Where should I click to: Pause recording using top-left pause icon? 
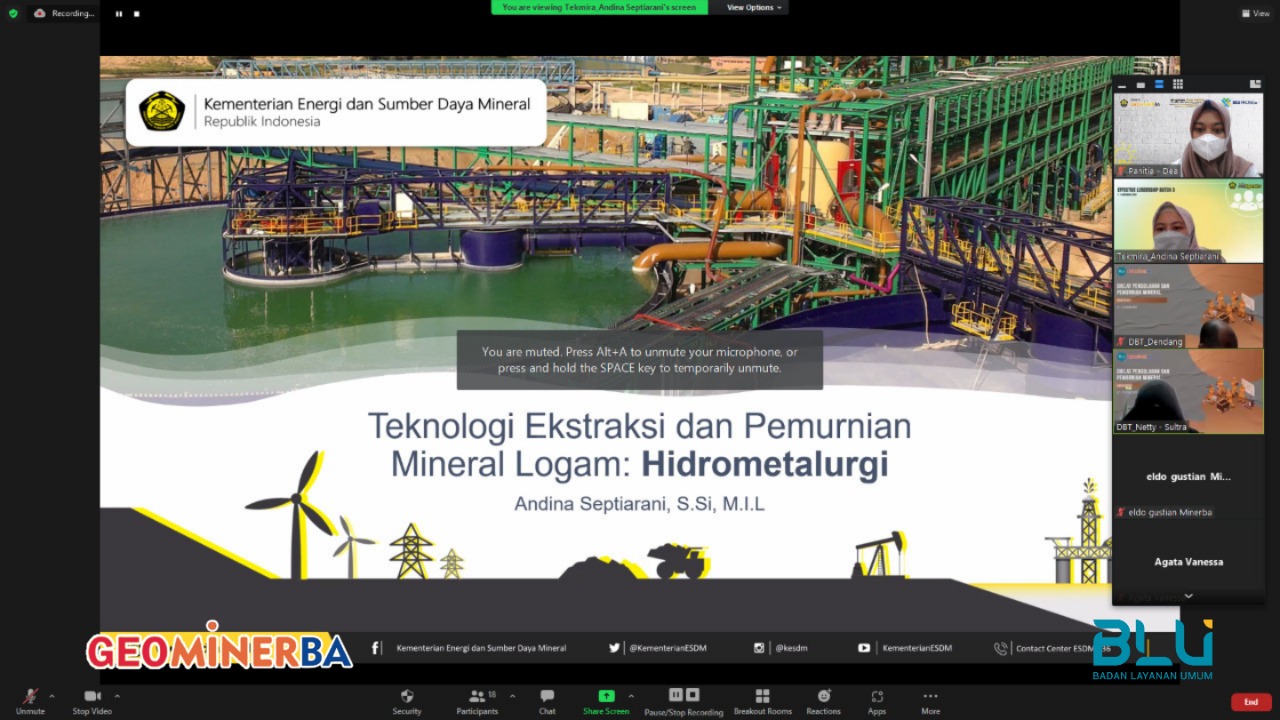click(119, 14)
